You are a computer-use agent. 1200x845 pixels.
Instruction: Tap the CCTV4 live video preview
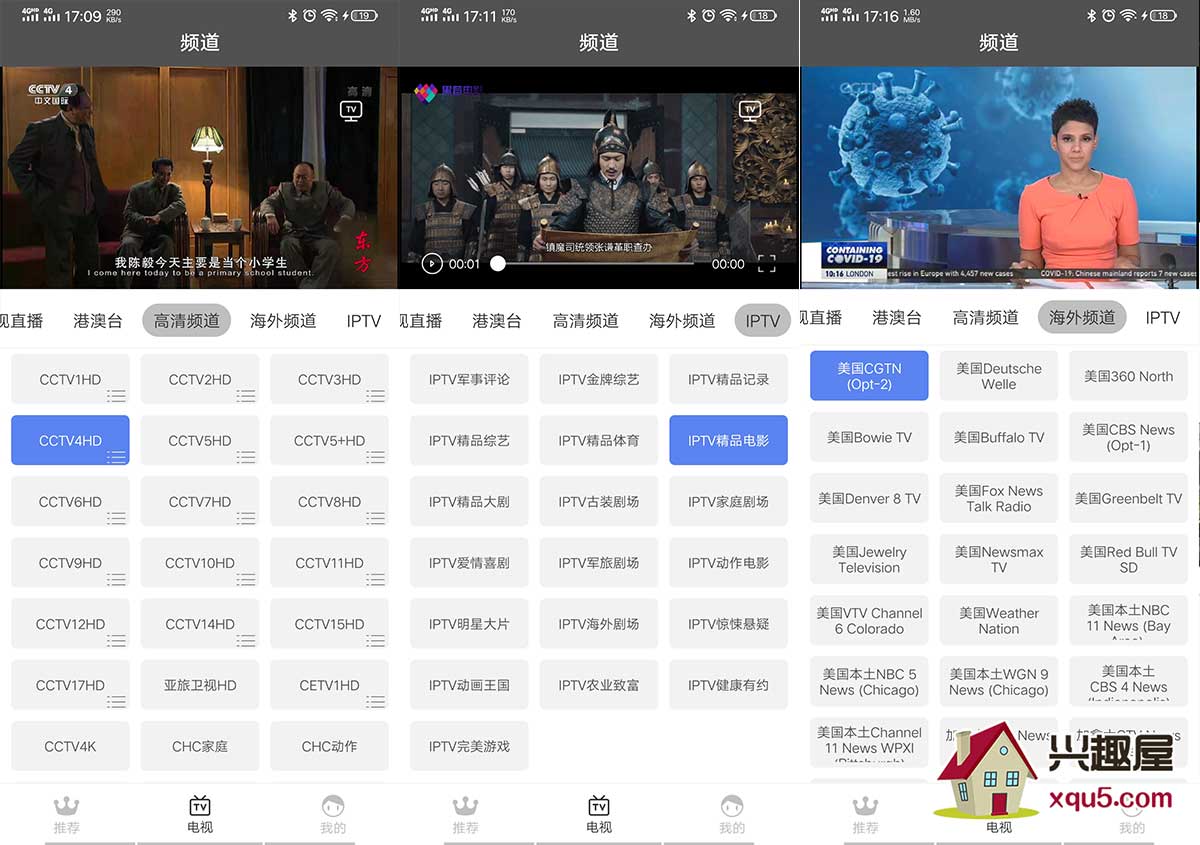(199, 178)
